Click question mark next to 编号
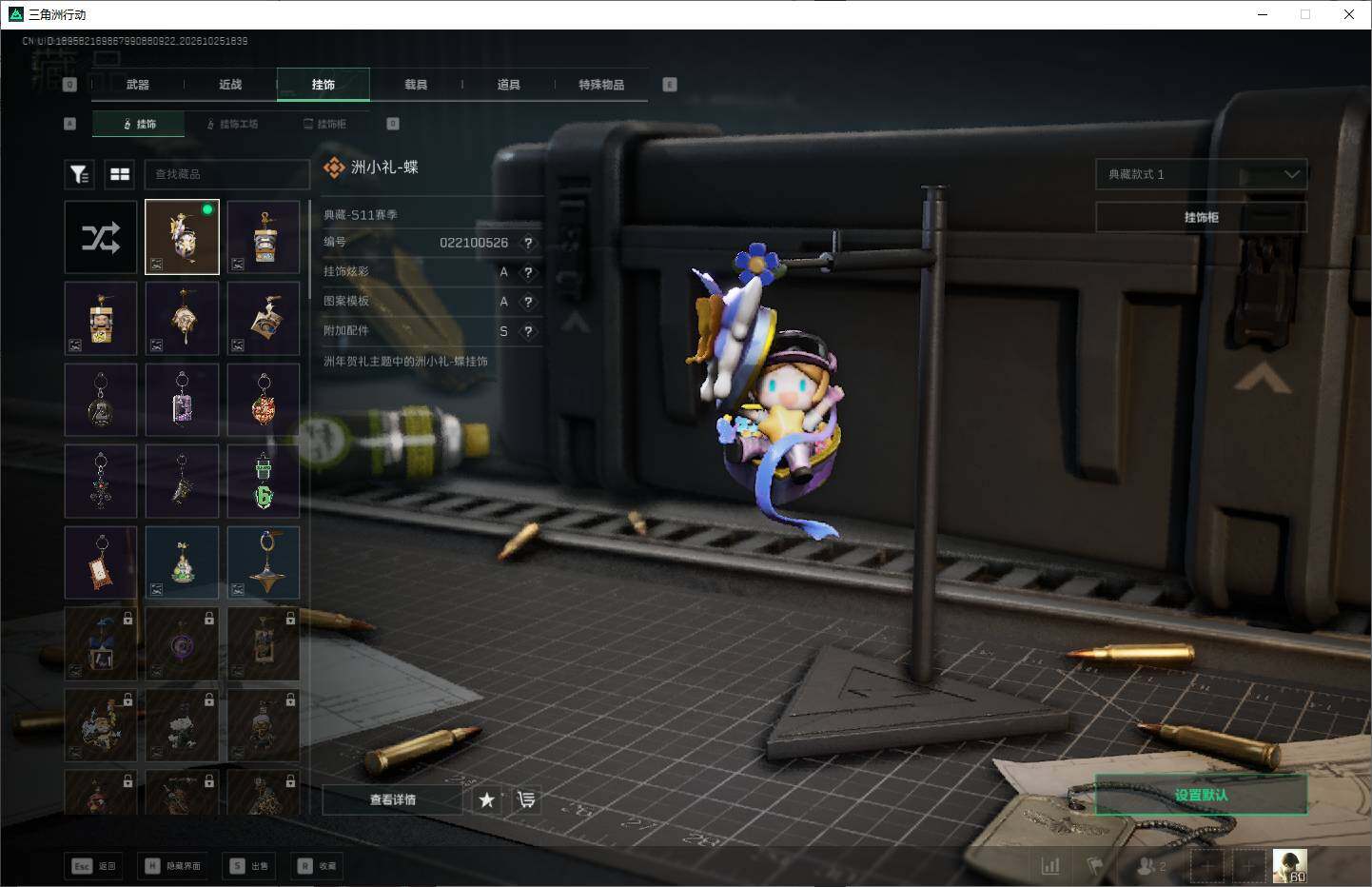This screenshot has height=887, width=1372. (x=528, y=243)
